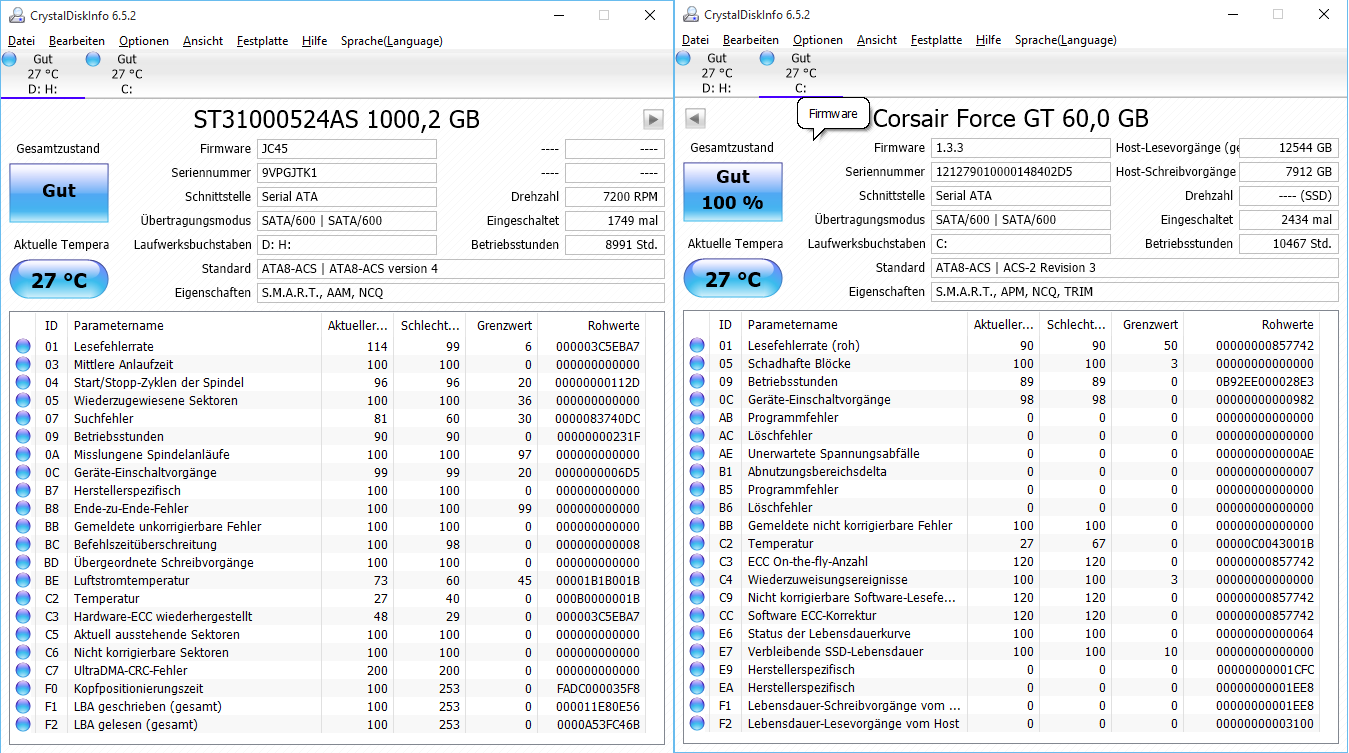This screenshot has height=753, width=1349.
Task: Click Grenzwert column header in left window
Action: coord(504,326)
